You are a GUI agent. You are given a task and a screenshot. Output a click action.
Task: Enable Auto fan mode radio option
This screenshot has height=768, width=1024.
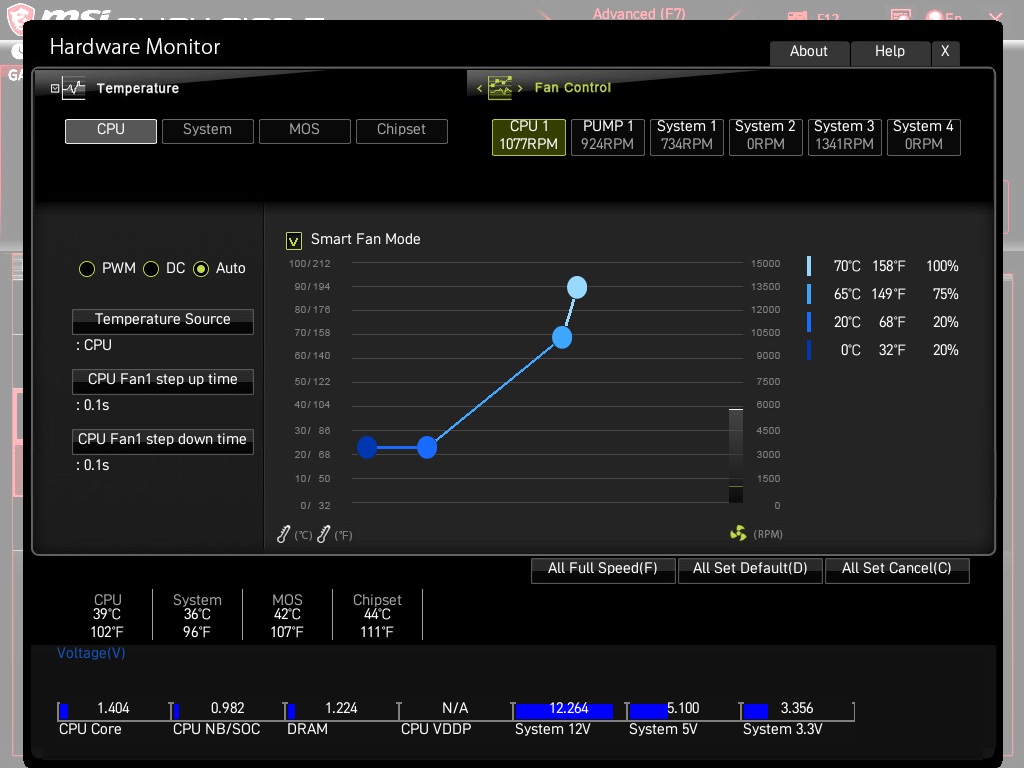[201, 269]
